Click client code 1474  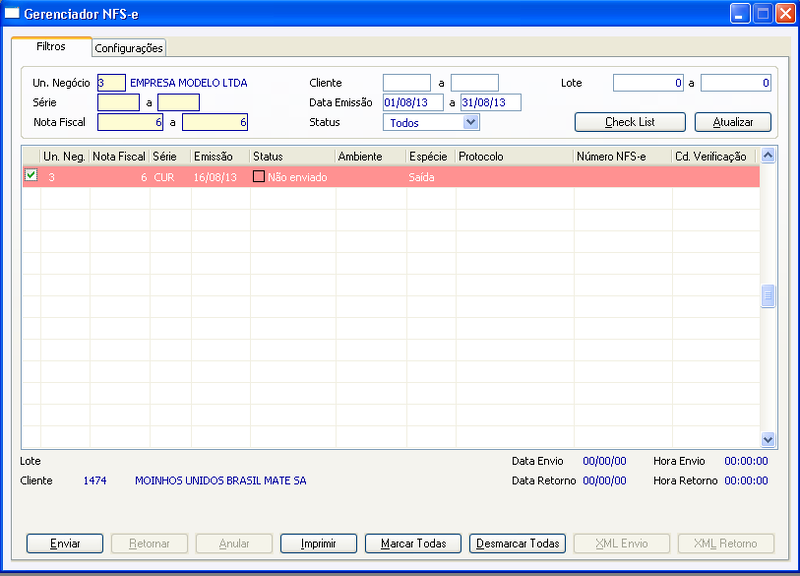click(95, 481)
